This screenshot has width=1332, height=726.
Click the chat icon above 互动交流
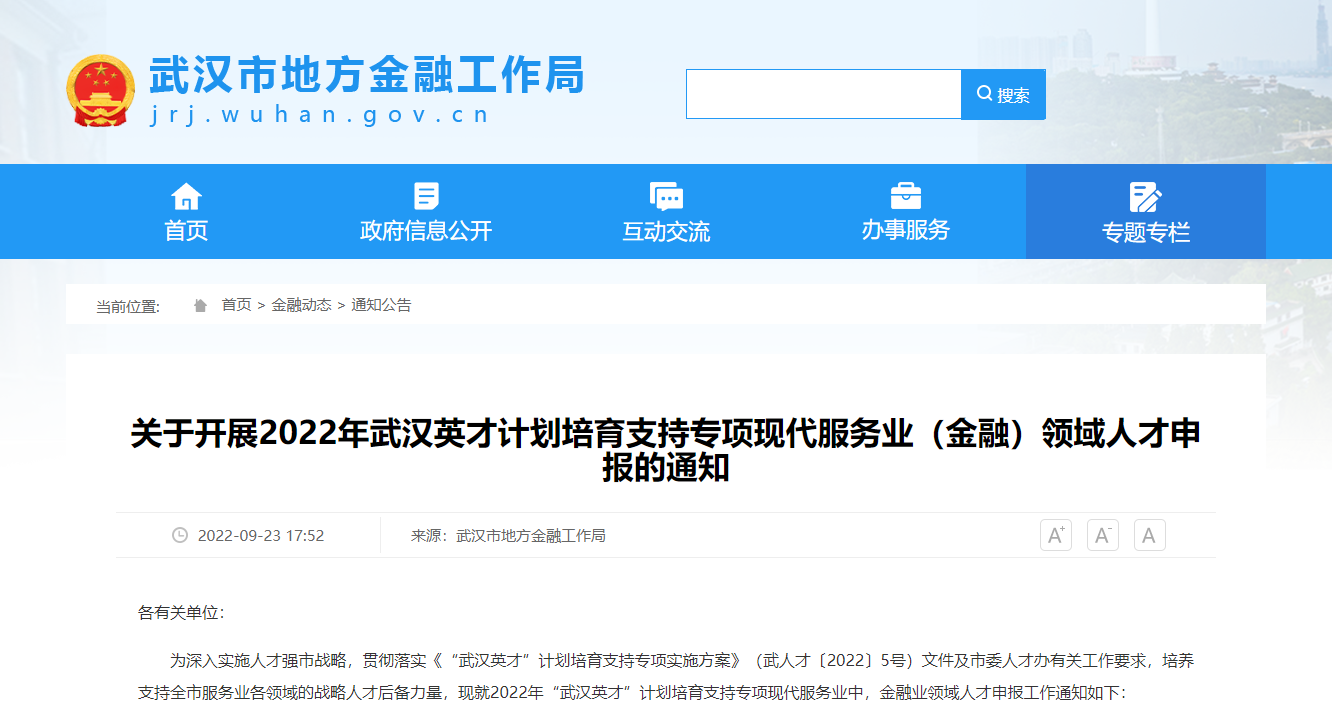664,194
